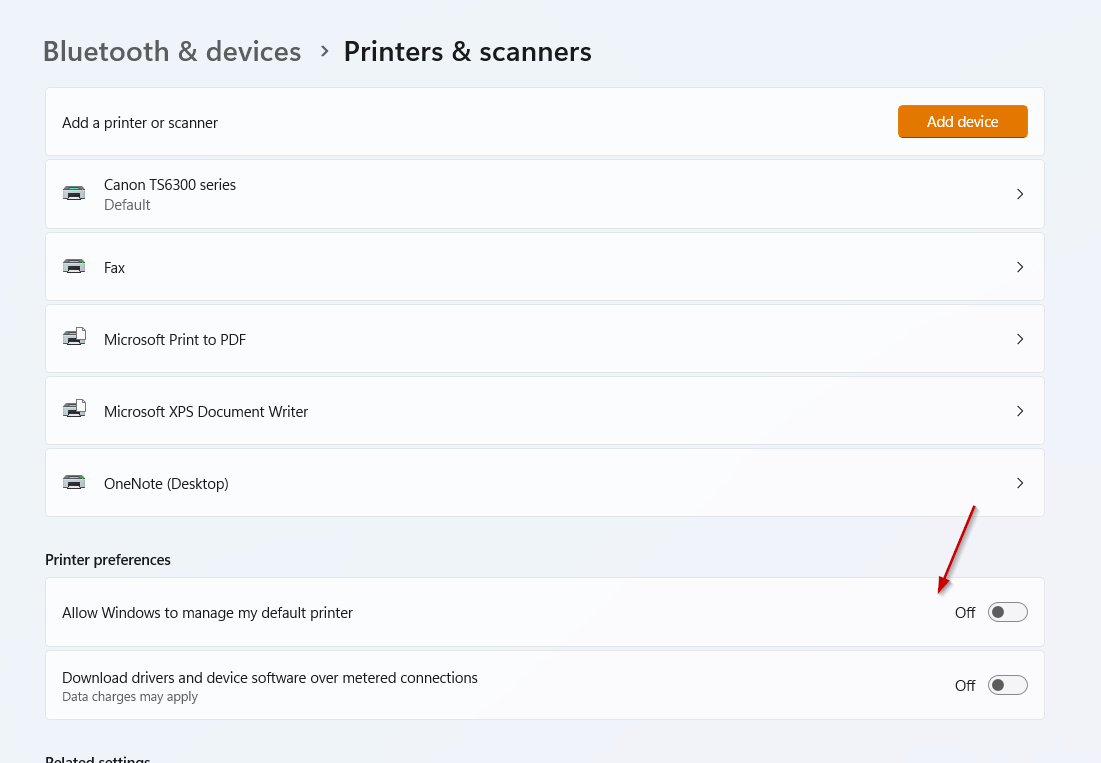Click the Add device button
Viewport: 1101px width, 763px height.
pyautogui.click(x=962, y=121)
